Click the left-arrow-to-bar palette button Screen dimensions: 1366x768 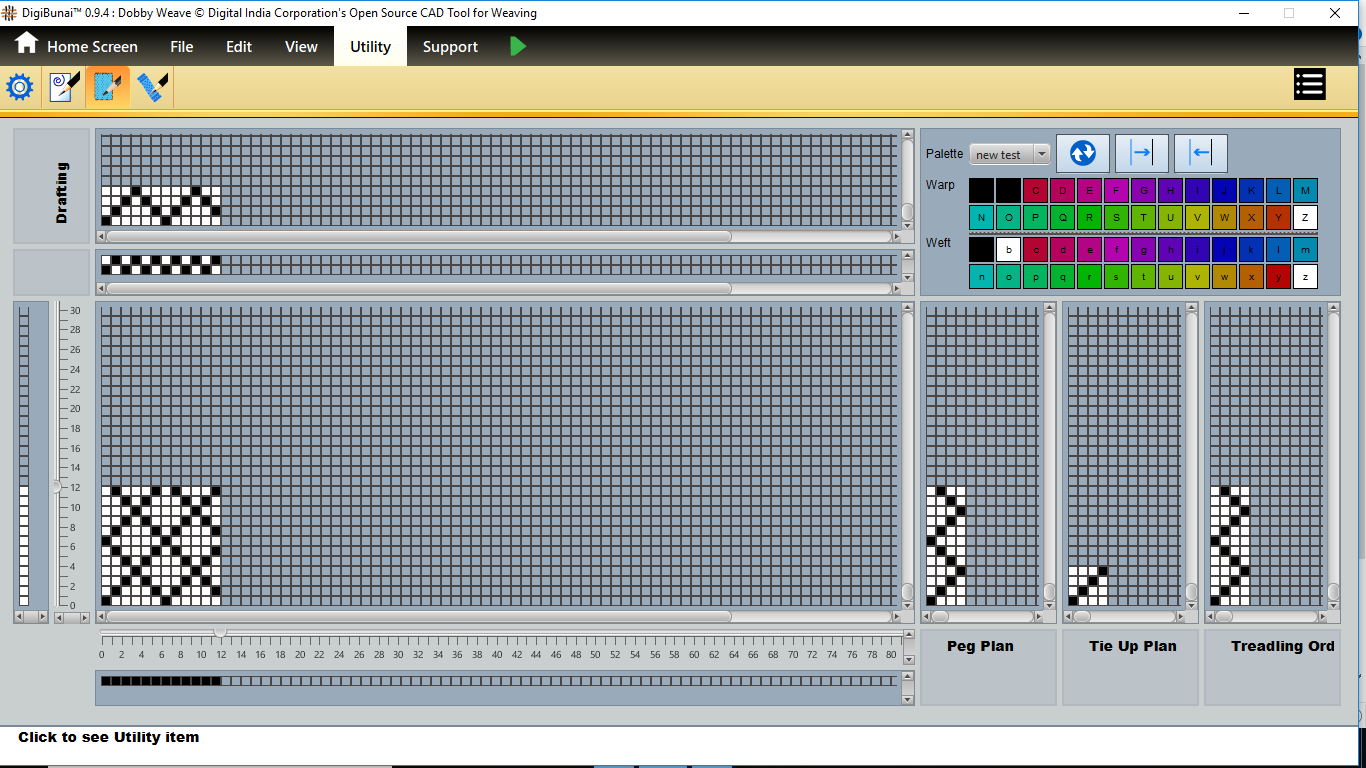click(1200, 153)
